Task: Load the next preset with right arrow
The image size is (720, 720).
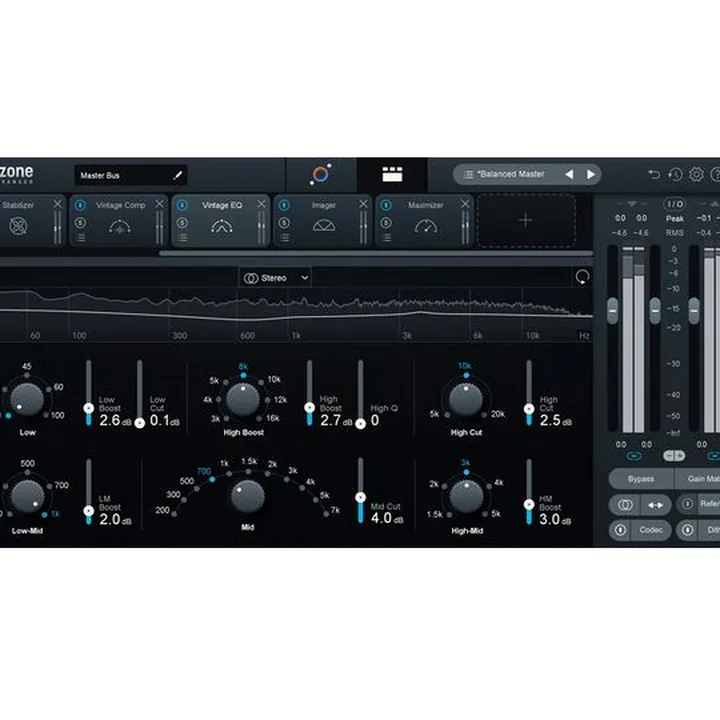Action: (591, 174)
